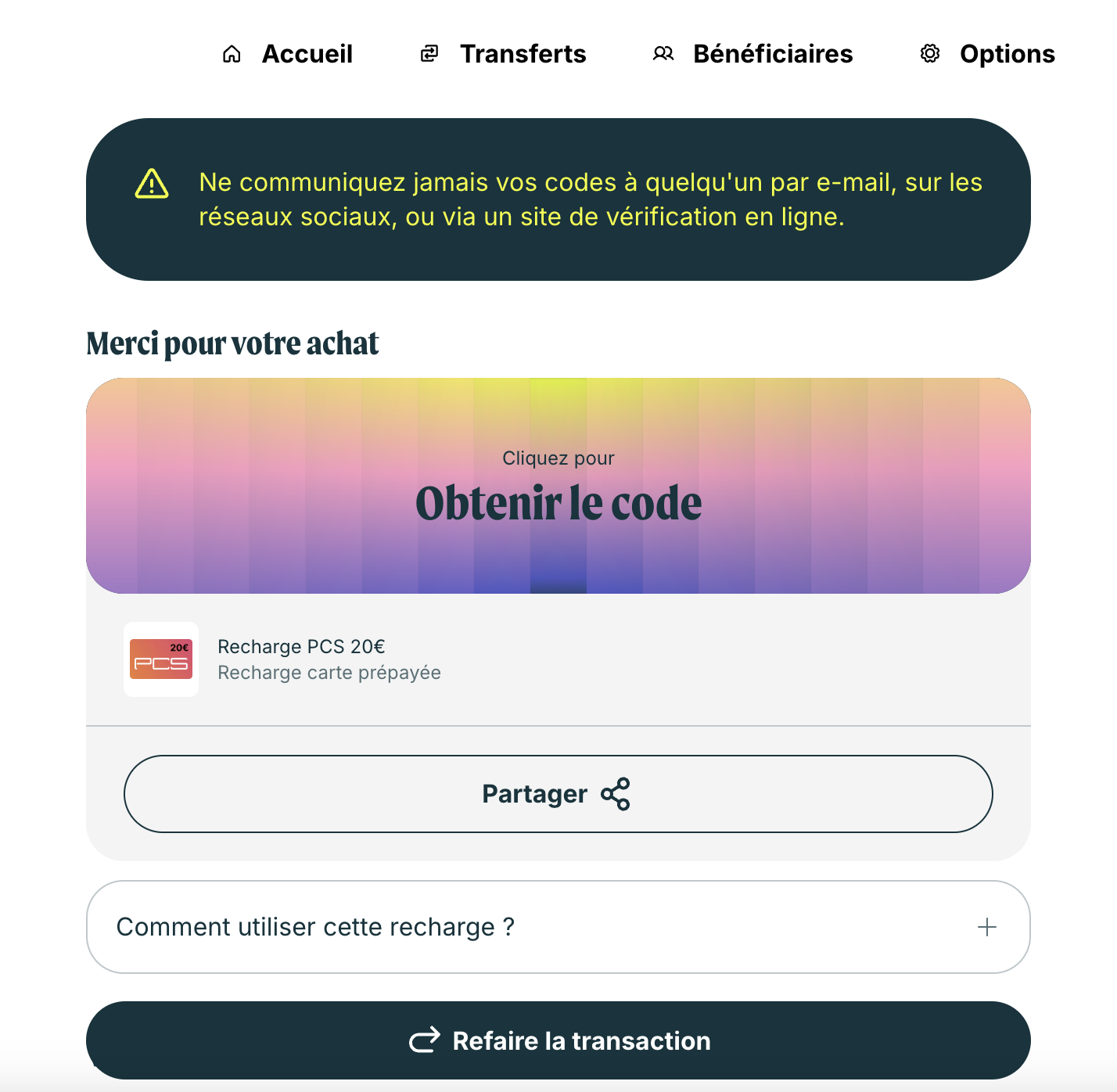The image size is (1117, 1092).
Task: Click the home icon beside Accueil
Action: pos(232,54)
